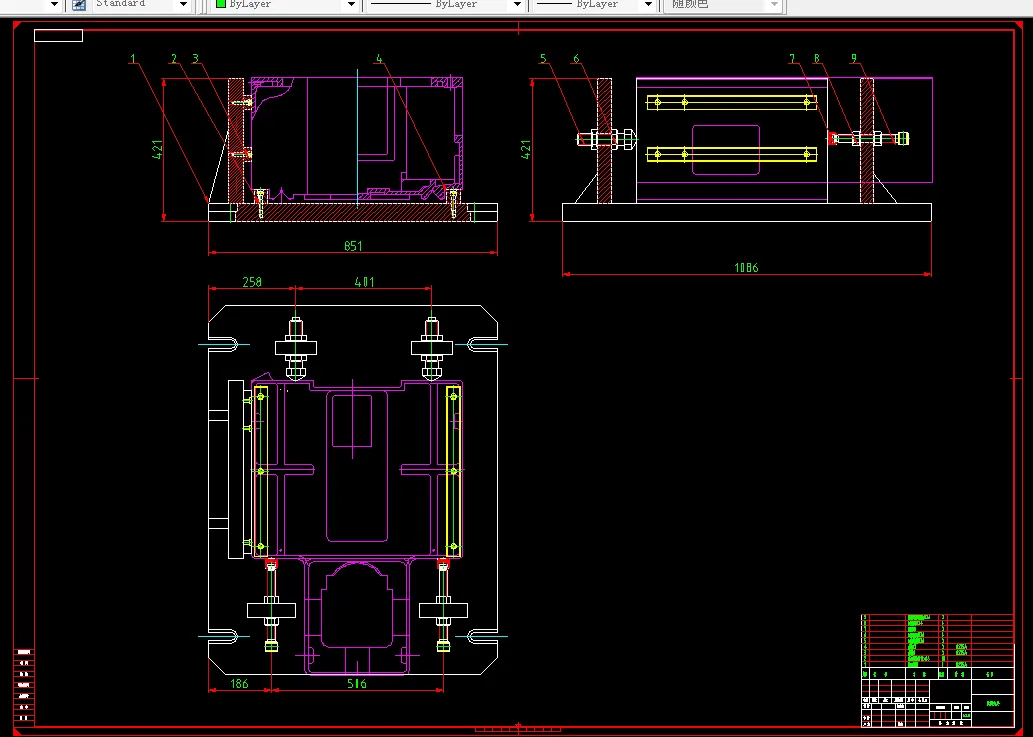Select the 421 dimension below callout 5
1033x737 pixels.
(526, 150)
